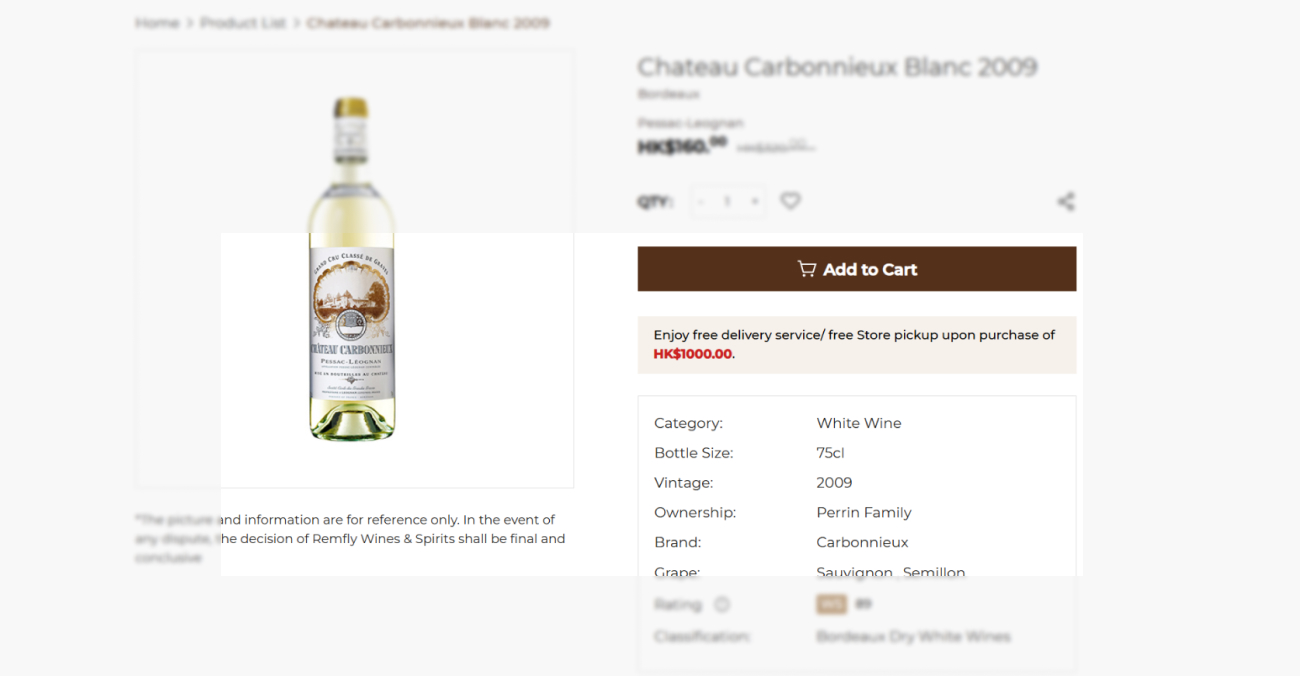Image resolution: width=1300 pixels, height=676 pixels.
Task: Increase quantity with the plus stepper
Action: coord(755,201)
